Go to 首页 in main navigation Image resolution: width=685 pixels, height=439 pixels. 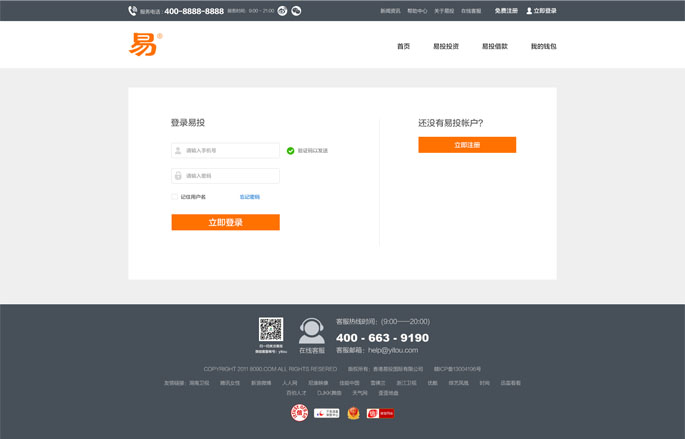404,46
